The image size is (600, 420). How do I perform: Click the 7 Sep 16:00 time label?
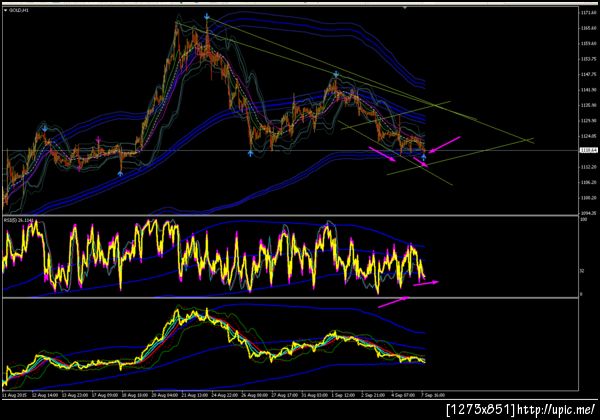[433, 395]
